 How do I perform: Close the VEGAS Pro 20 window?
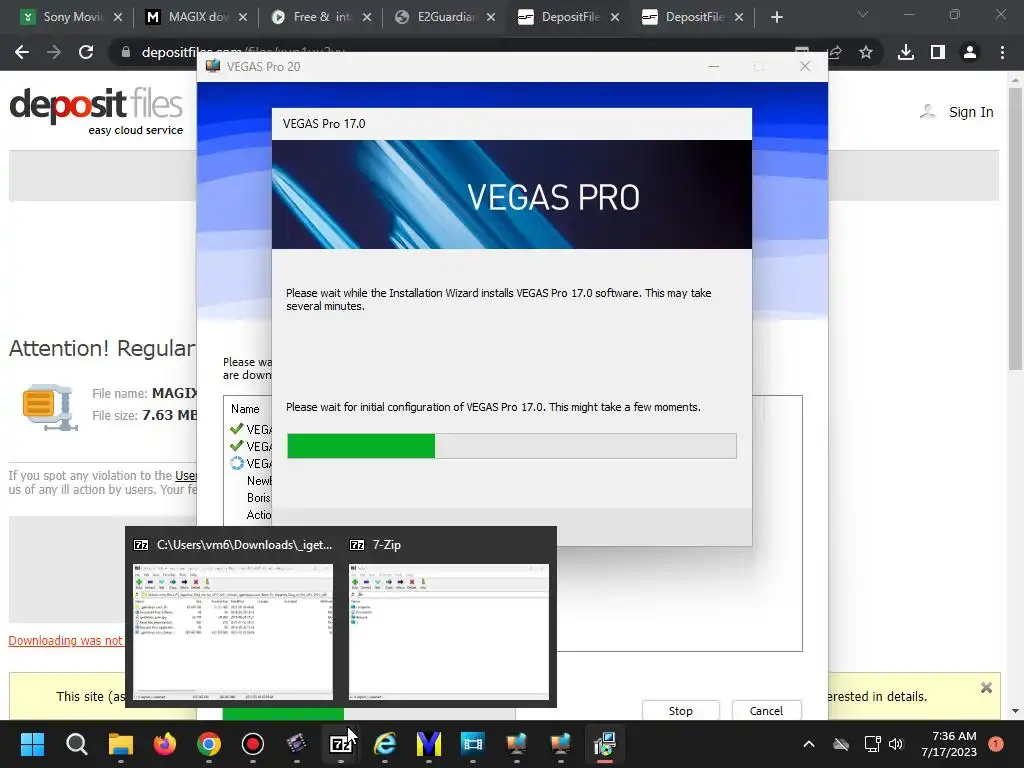(x=805, y=67)
